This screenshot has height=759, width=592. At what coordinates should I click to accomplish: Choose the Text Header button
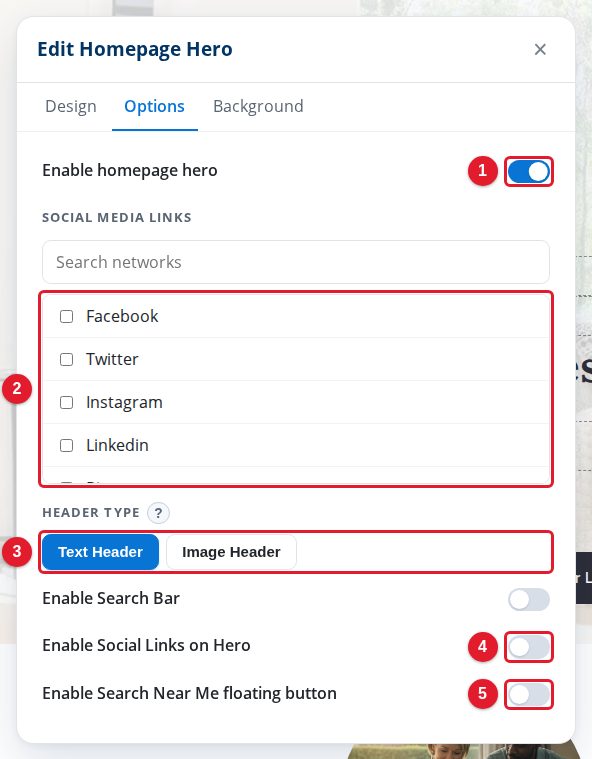100,552
